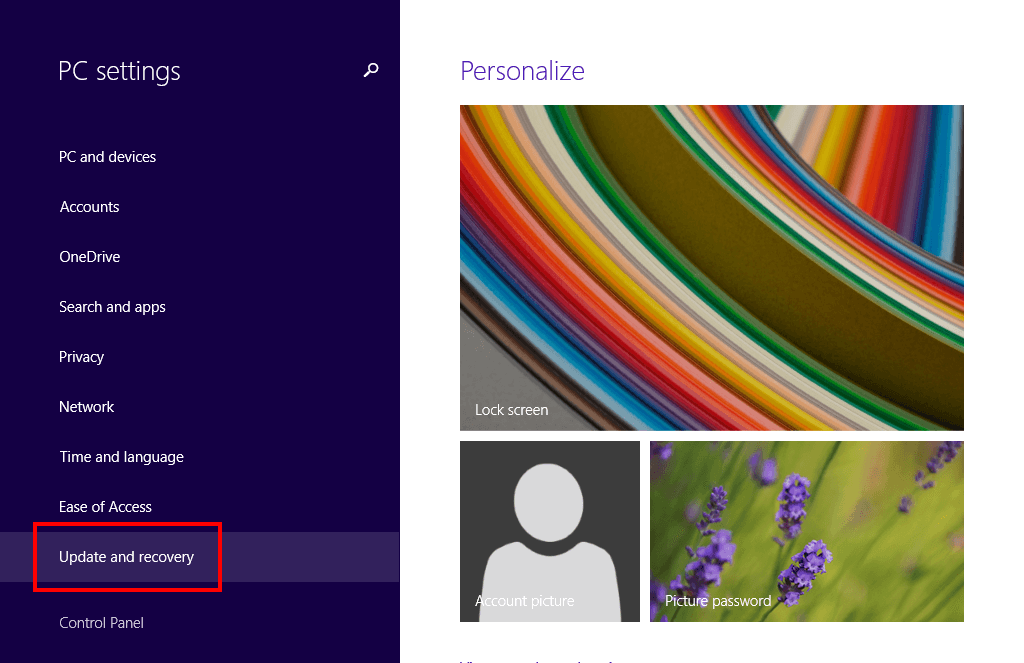The image size is (1024, 663).
Task: Open the Account picture tile
Action: coord(550,531)
